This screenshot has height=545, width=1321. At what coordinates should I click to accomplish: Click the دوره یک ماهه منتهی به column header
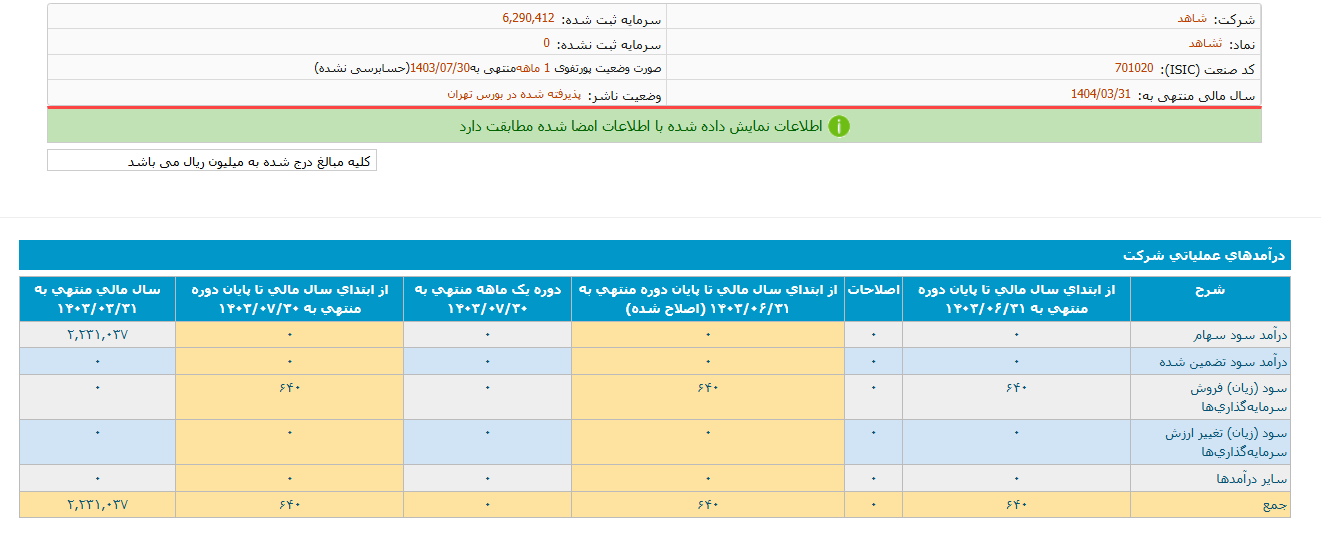coord(487,299)
